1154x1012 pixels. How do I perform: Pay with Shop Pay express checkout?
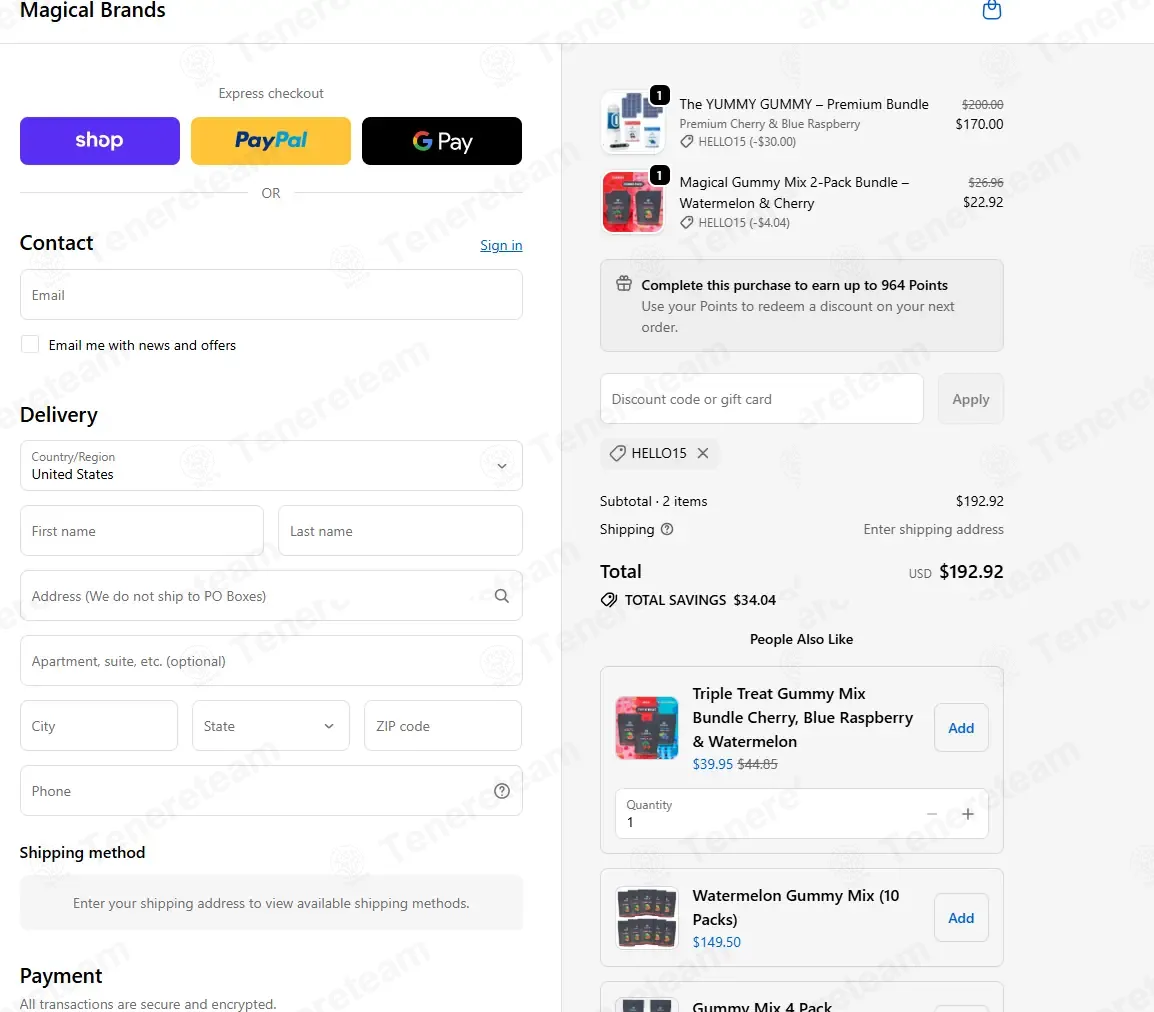(x=100, y=141)
